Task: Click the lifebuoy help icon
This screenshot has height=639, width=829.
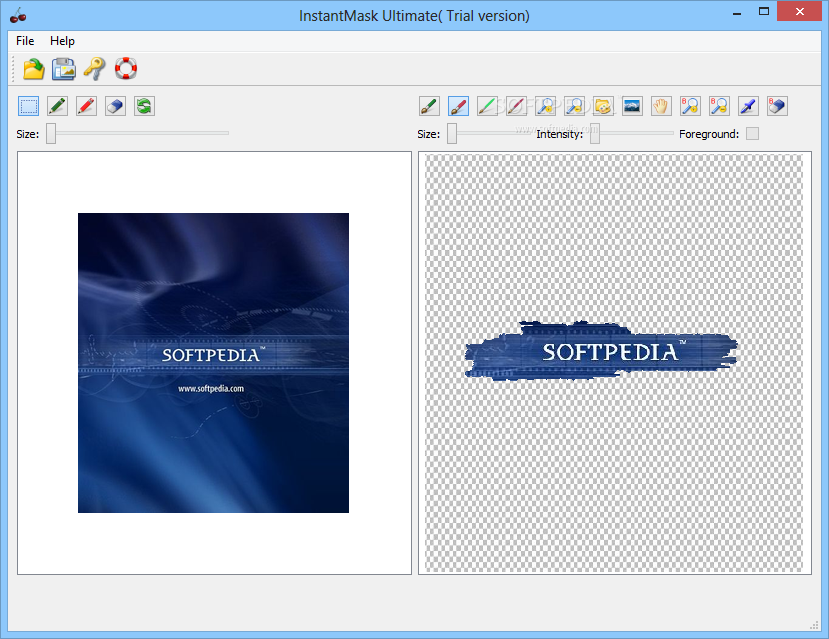Action: (126, 68)
